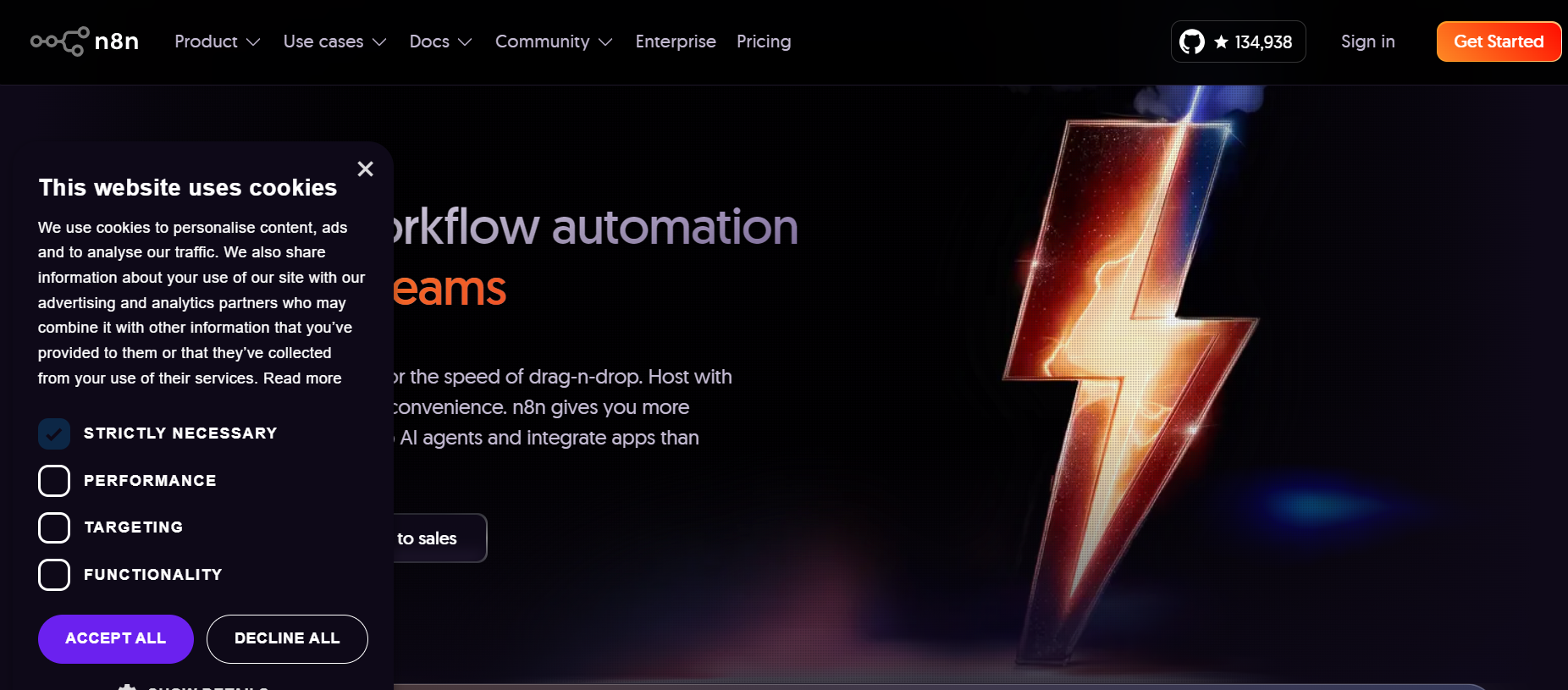
Task: Click the Sign in link
Action: tap(1368, 41)
